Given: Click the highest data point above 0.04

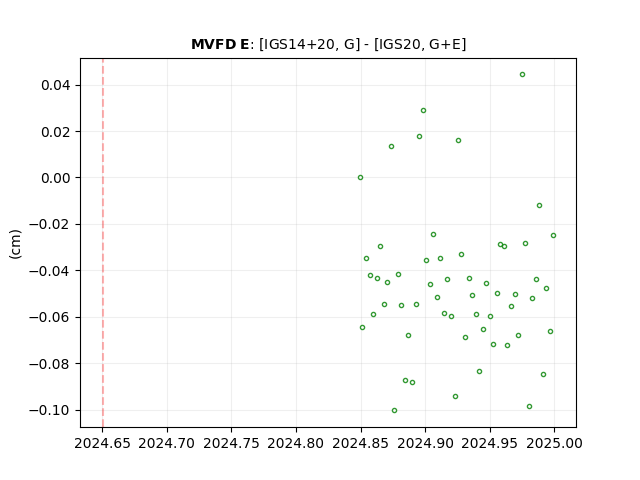Looking at the screenshot, I should 522,75.
